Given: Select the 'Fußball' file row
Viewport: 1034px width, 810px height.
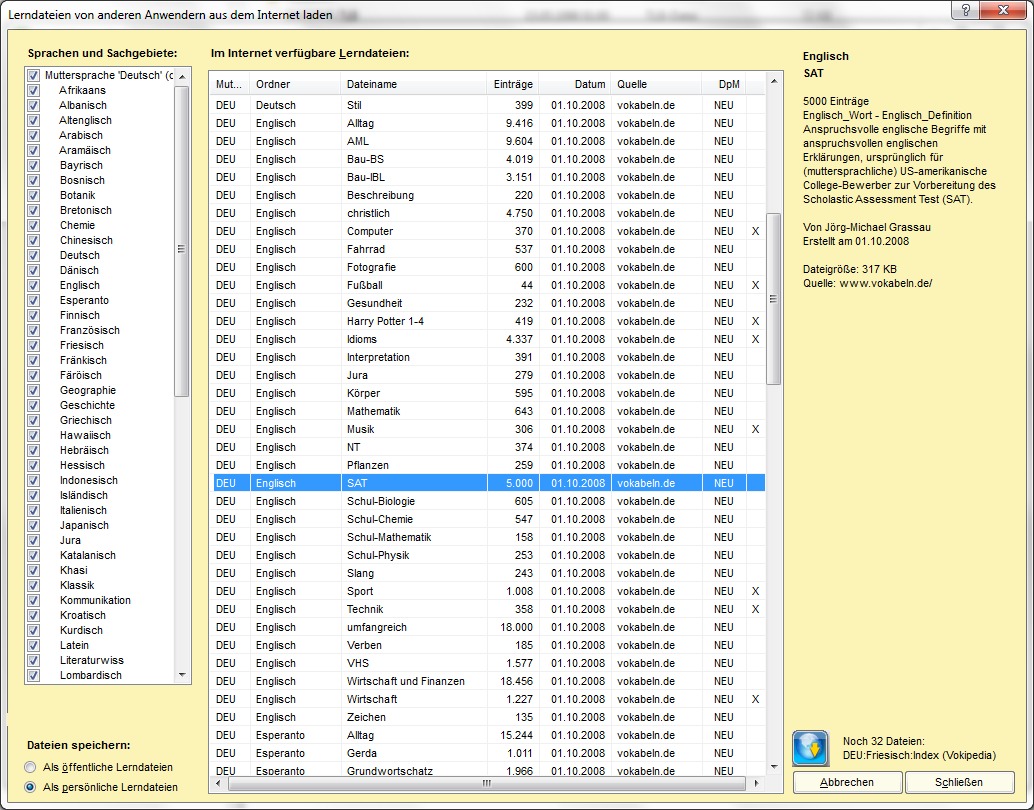Looking at the screenshot, I should tap(488, 286).
